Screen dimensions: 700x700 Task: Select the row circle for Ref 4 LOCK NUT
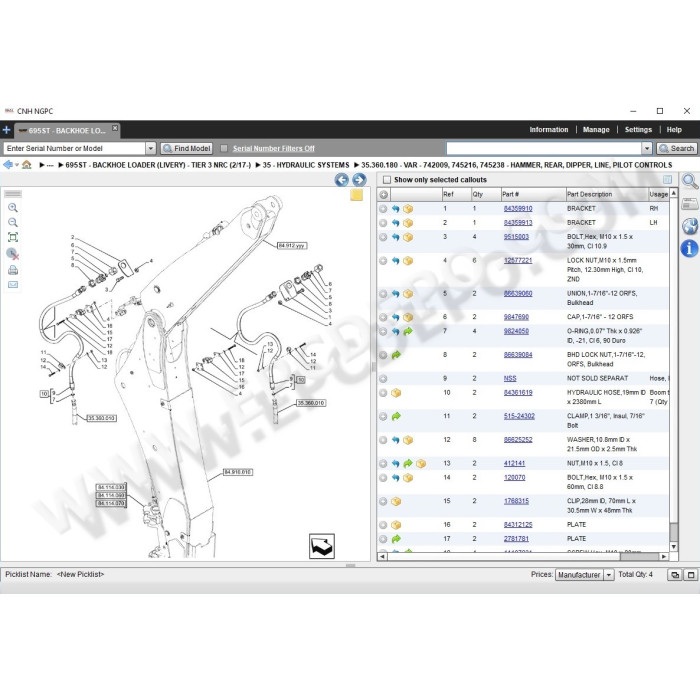coord(383,261)
